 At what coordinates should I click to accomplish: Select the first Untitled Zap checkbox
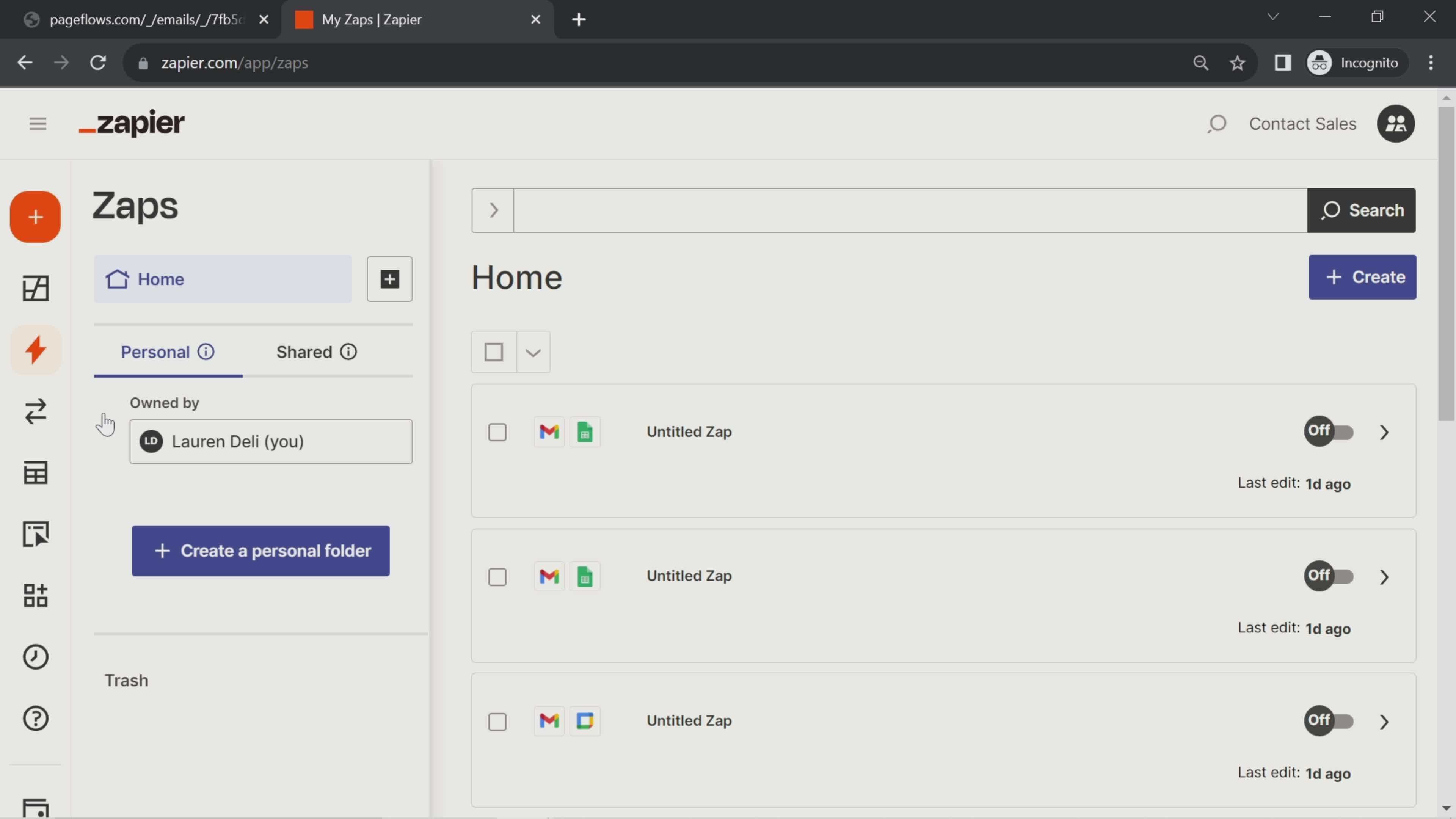(498, 432)
